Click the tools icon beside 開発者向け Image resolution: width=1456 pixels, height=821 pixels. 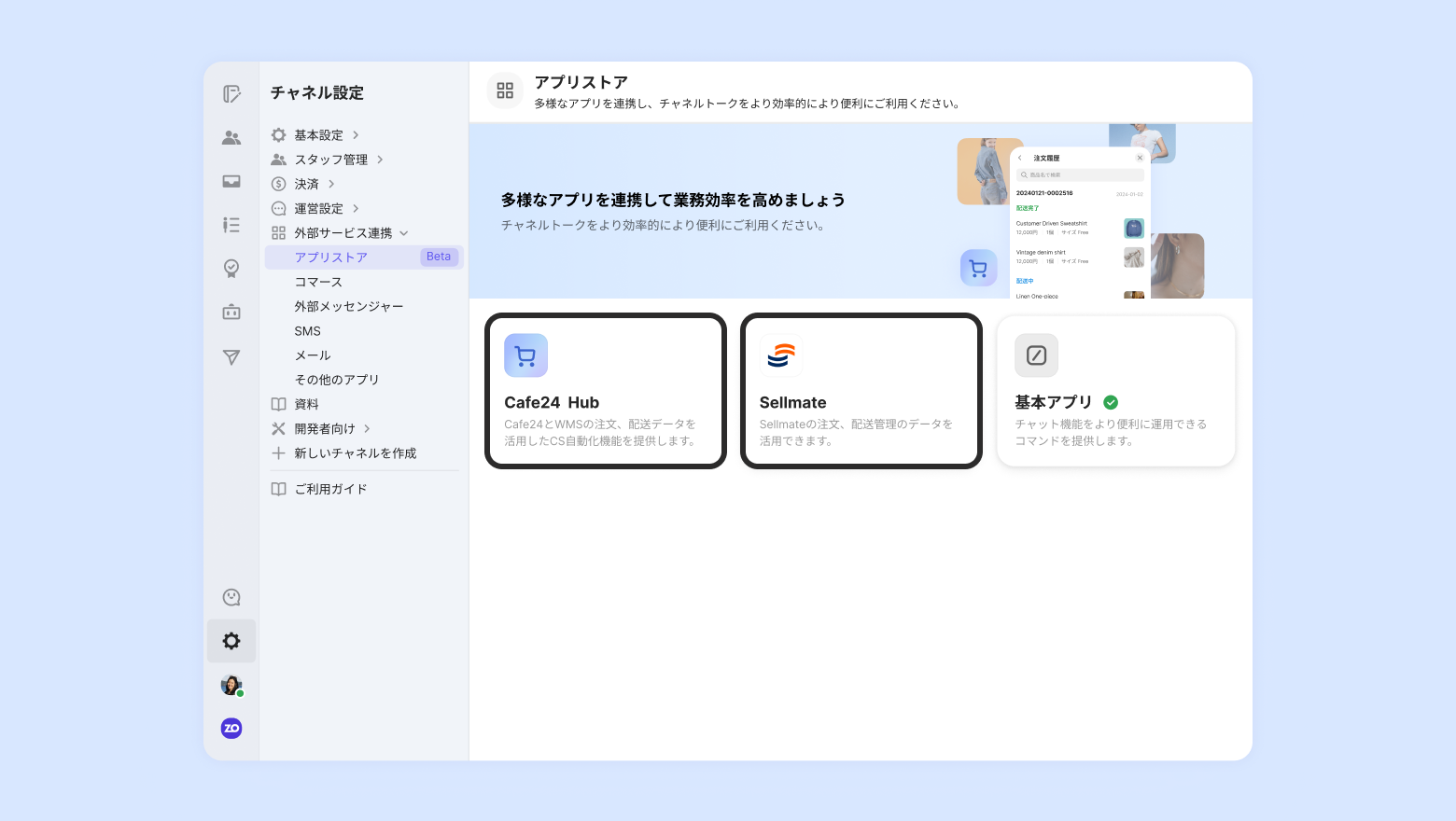(278, 428)
